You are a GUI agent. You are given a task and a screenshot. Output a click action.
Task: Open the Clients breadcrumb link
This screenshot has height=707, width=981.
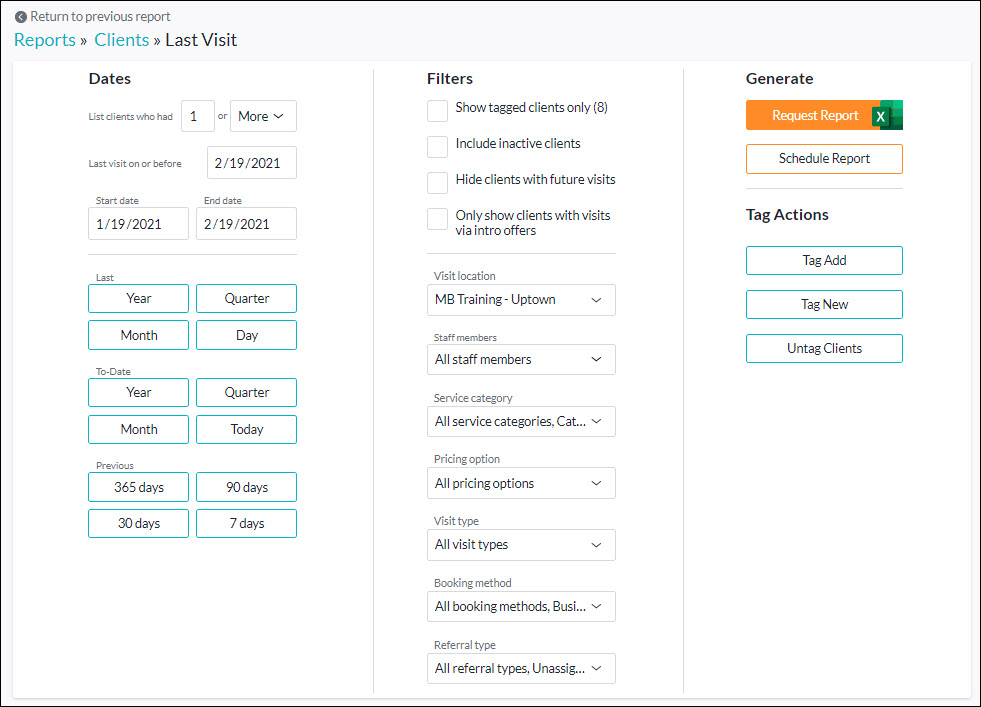121,40
